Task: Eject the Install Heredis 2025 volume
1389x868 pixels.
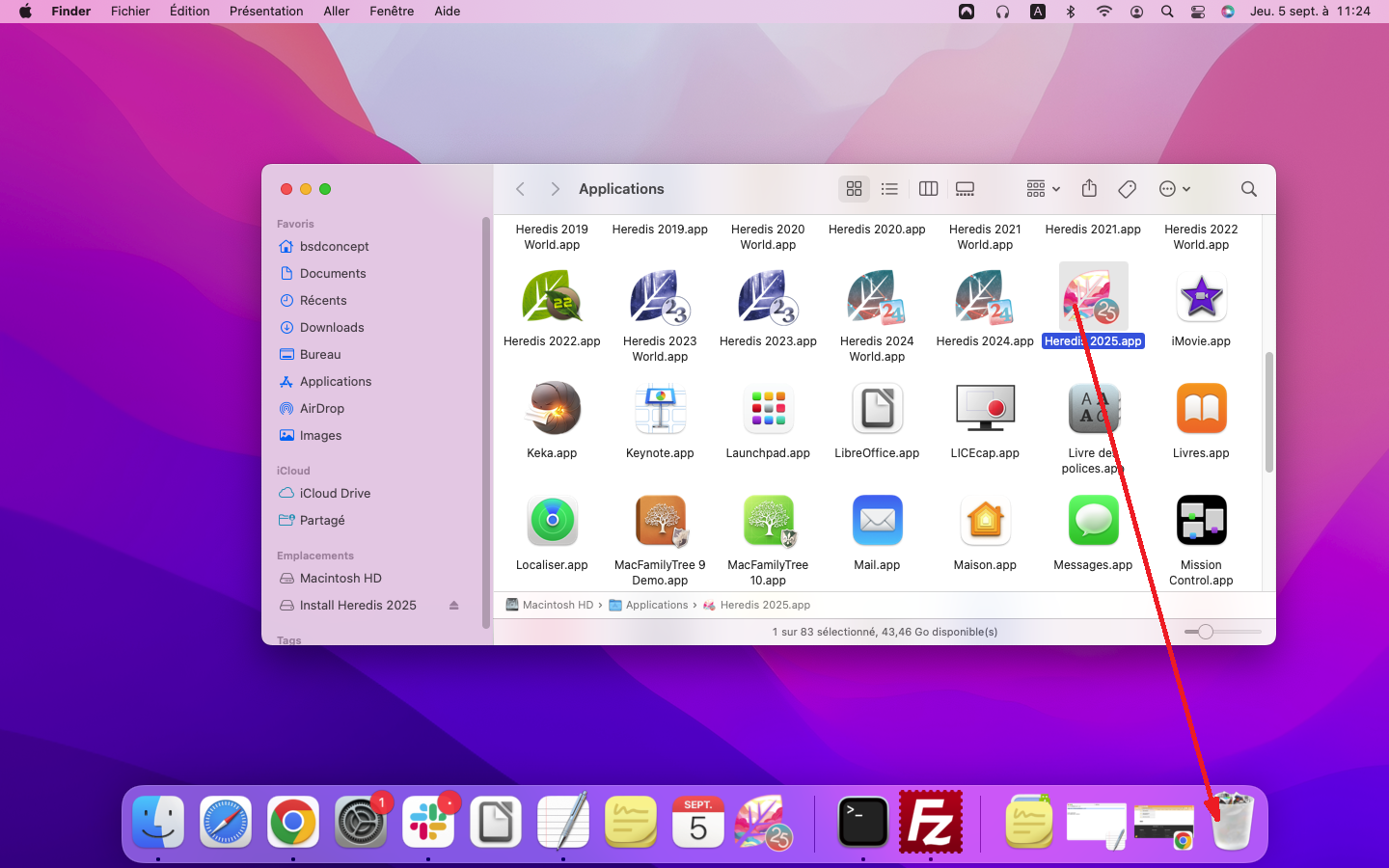Action: pos(453,606)
